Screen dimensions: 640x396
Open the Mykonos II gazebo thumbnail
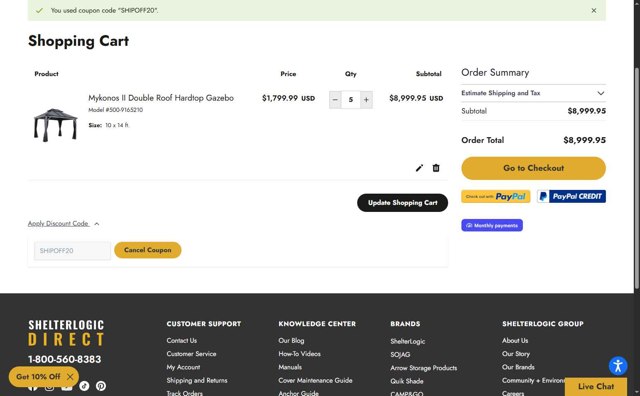click(x=56, y=125)
